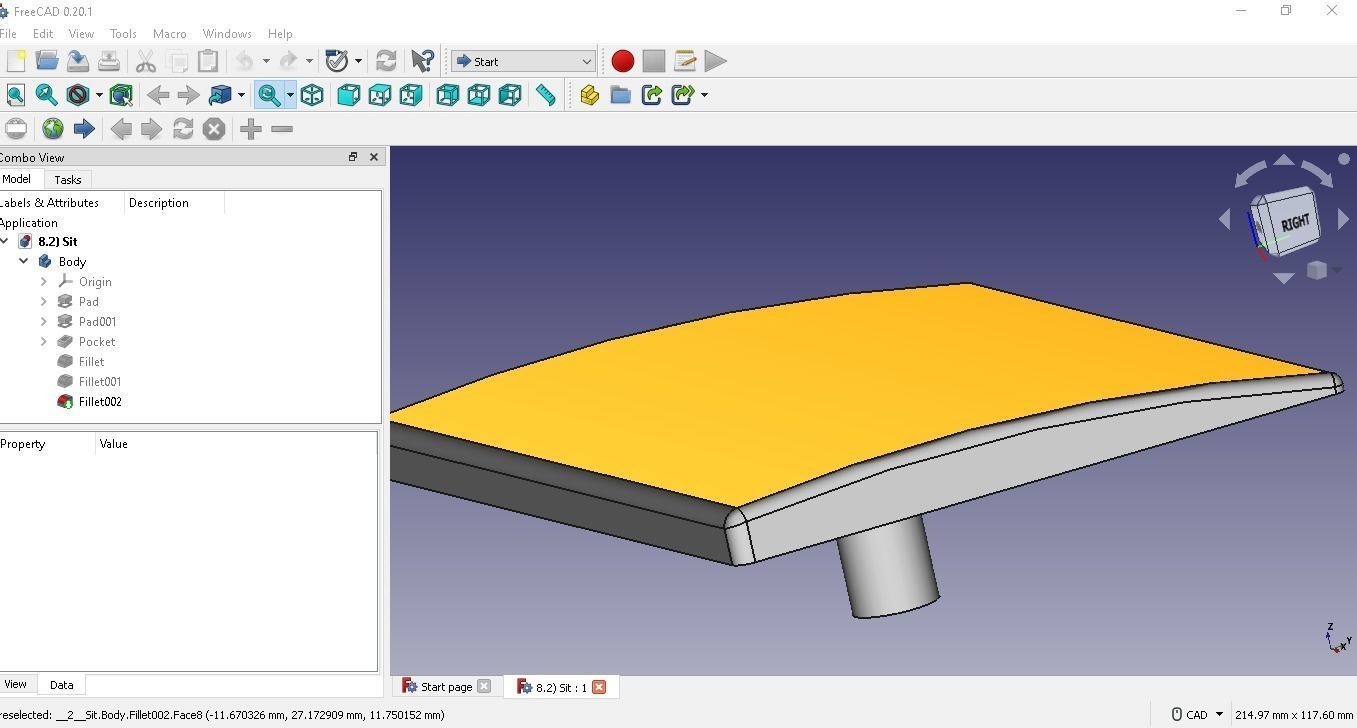Open the workbench selector showing Start
Image resolution: width=1357 pixels, height=728 pixels.
click(x=523, y=61)
